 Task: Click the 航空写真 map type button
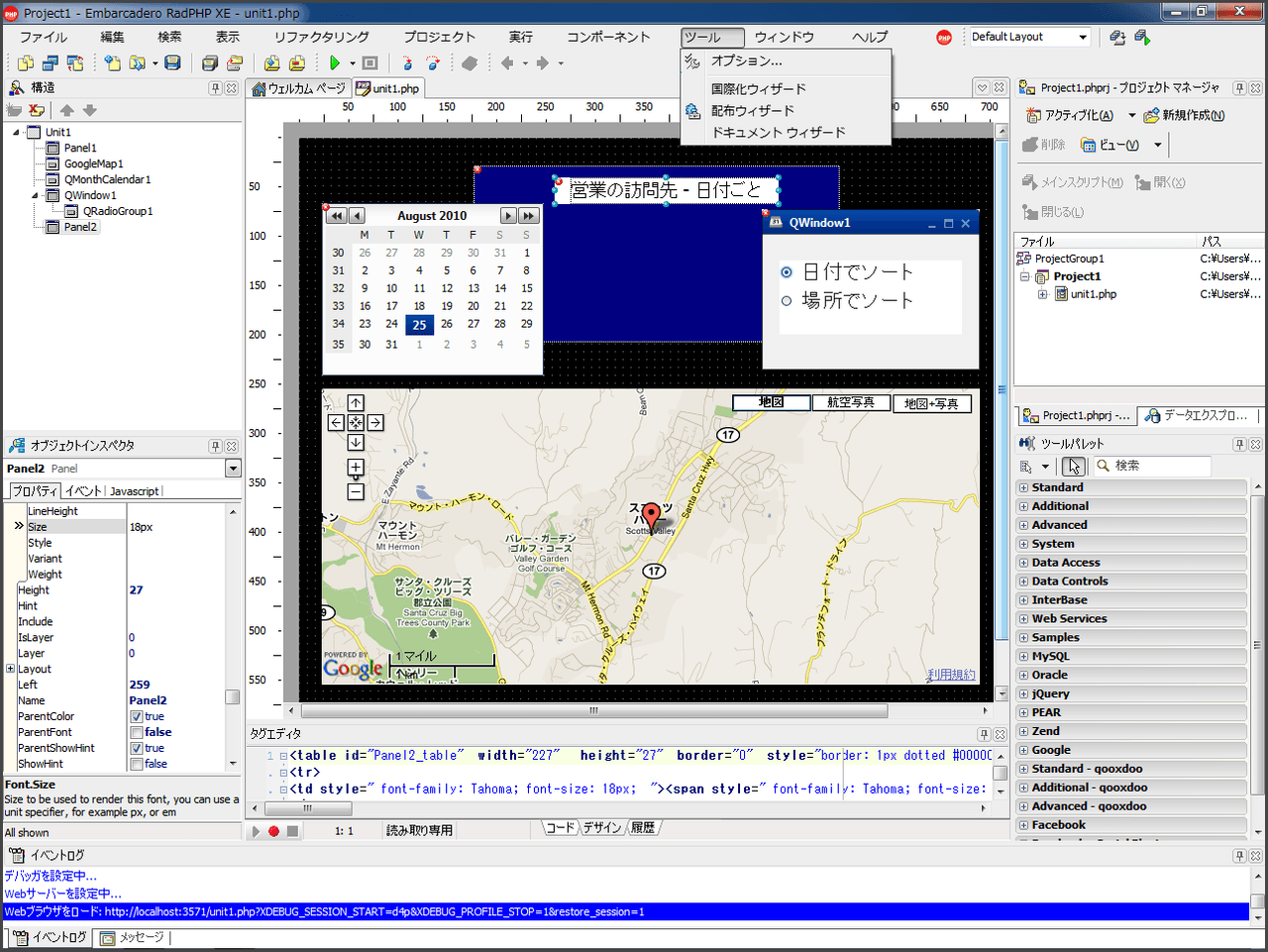click(x=851, y=403)
